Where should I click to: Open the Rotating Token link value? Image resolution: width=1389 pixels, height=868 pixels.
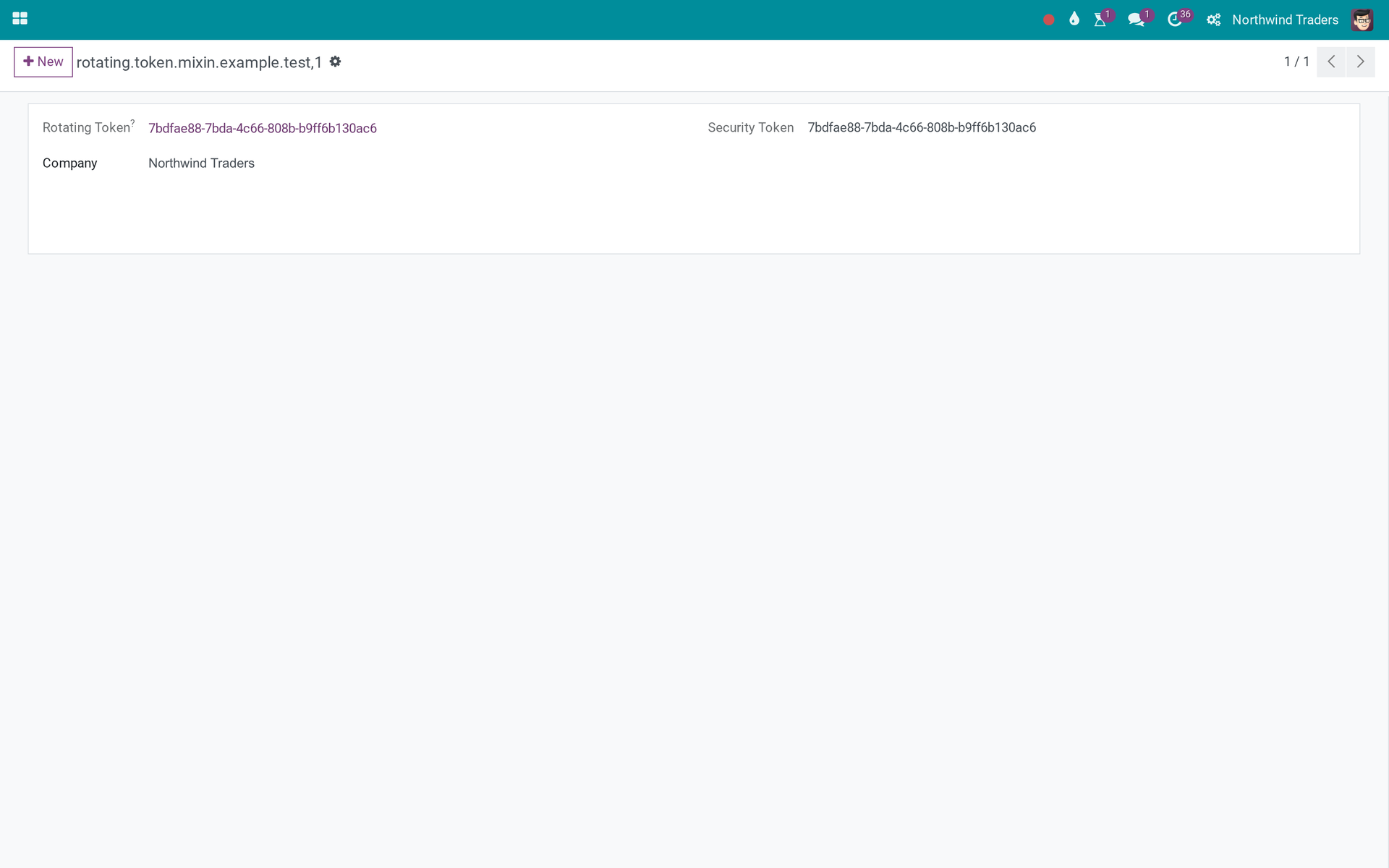263,128
